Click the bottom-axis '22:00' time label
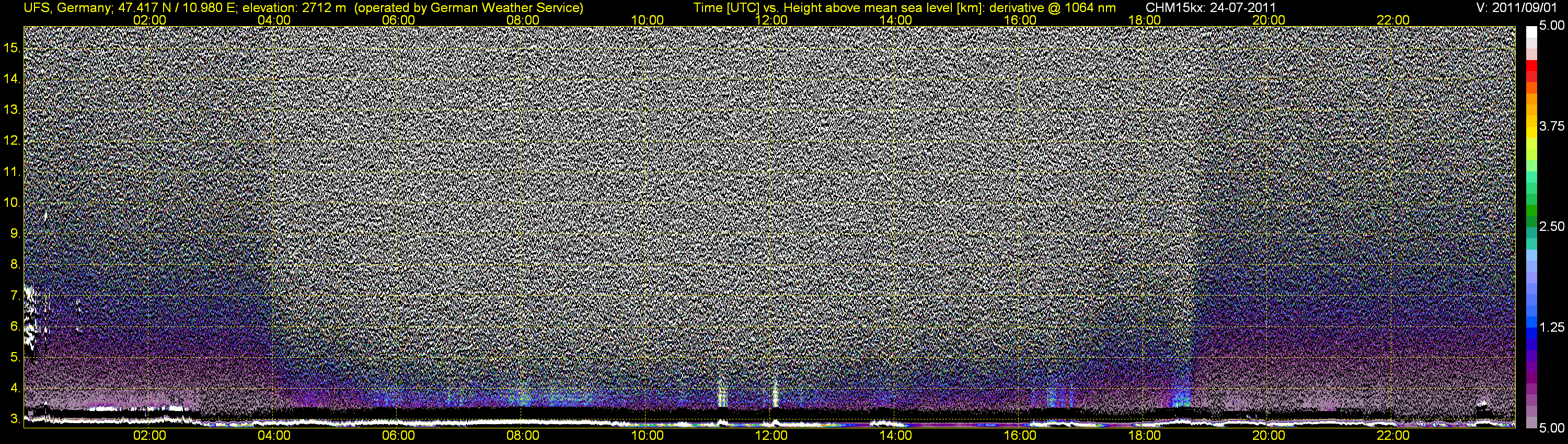The height and width of the screenshot is (444, 1568). pyautogui.click(x=1393, y=436)
